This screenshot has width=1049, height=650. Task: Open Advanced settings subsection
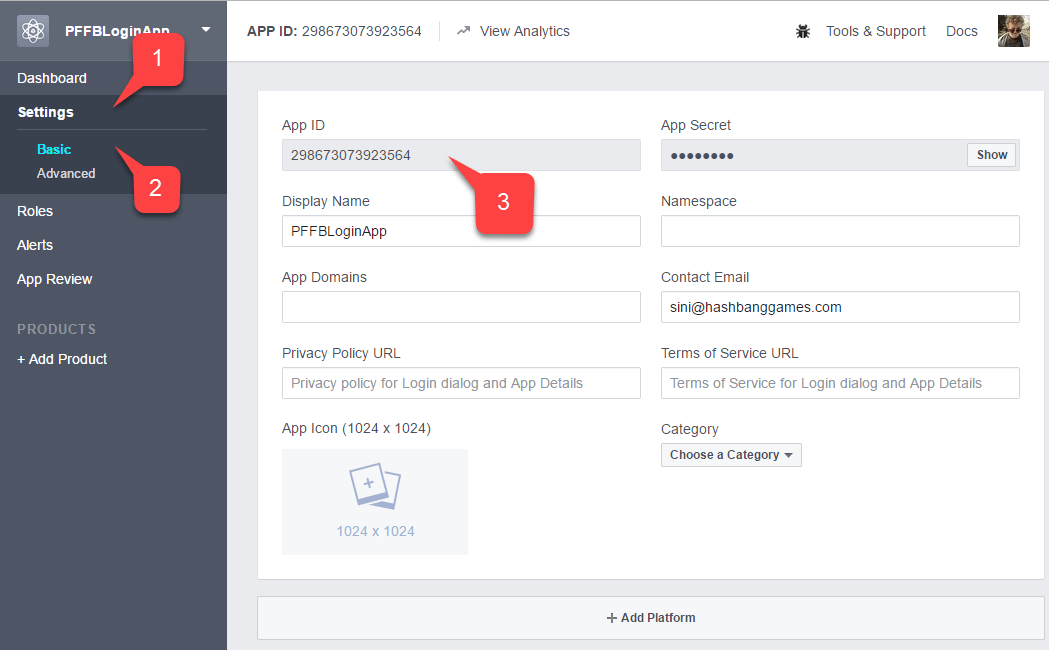pos(66,173)
